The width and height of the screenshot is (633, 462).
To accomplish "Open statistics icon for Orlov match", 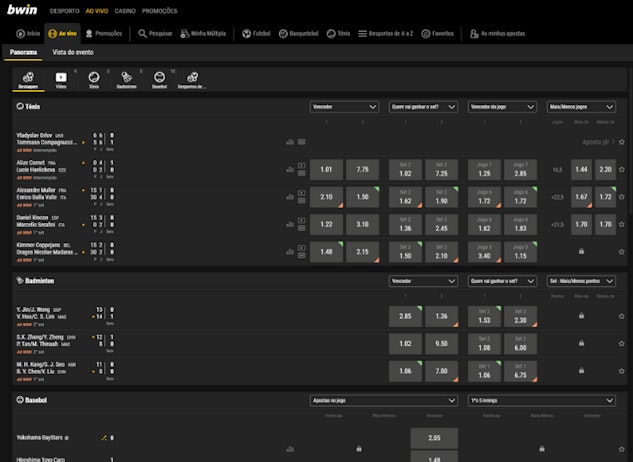I will 290,142.
